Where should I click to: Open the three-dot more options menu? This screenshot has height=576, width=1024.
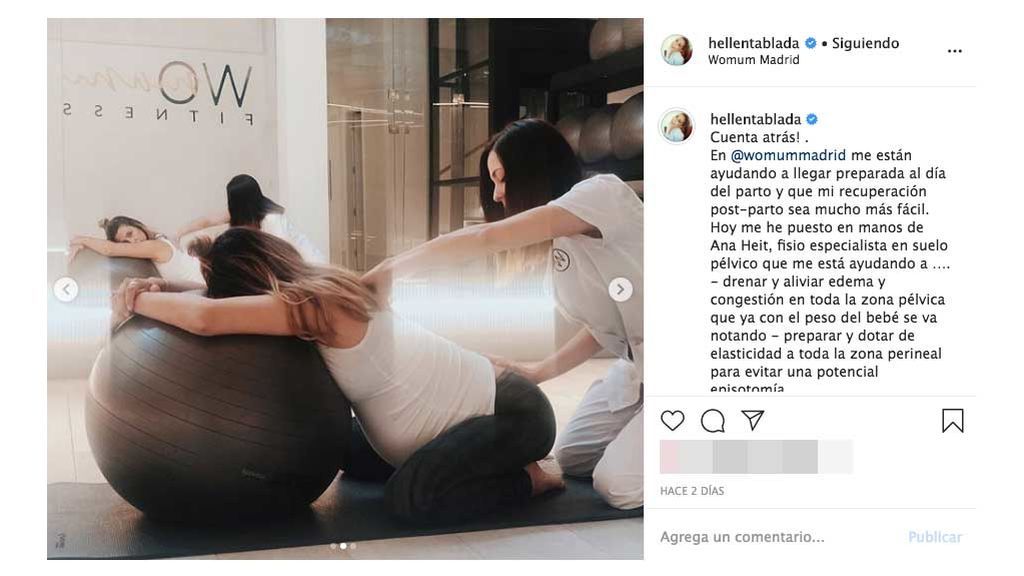(x=955, y=51)
